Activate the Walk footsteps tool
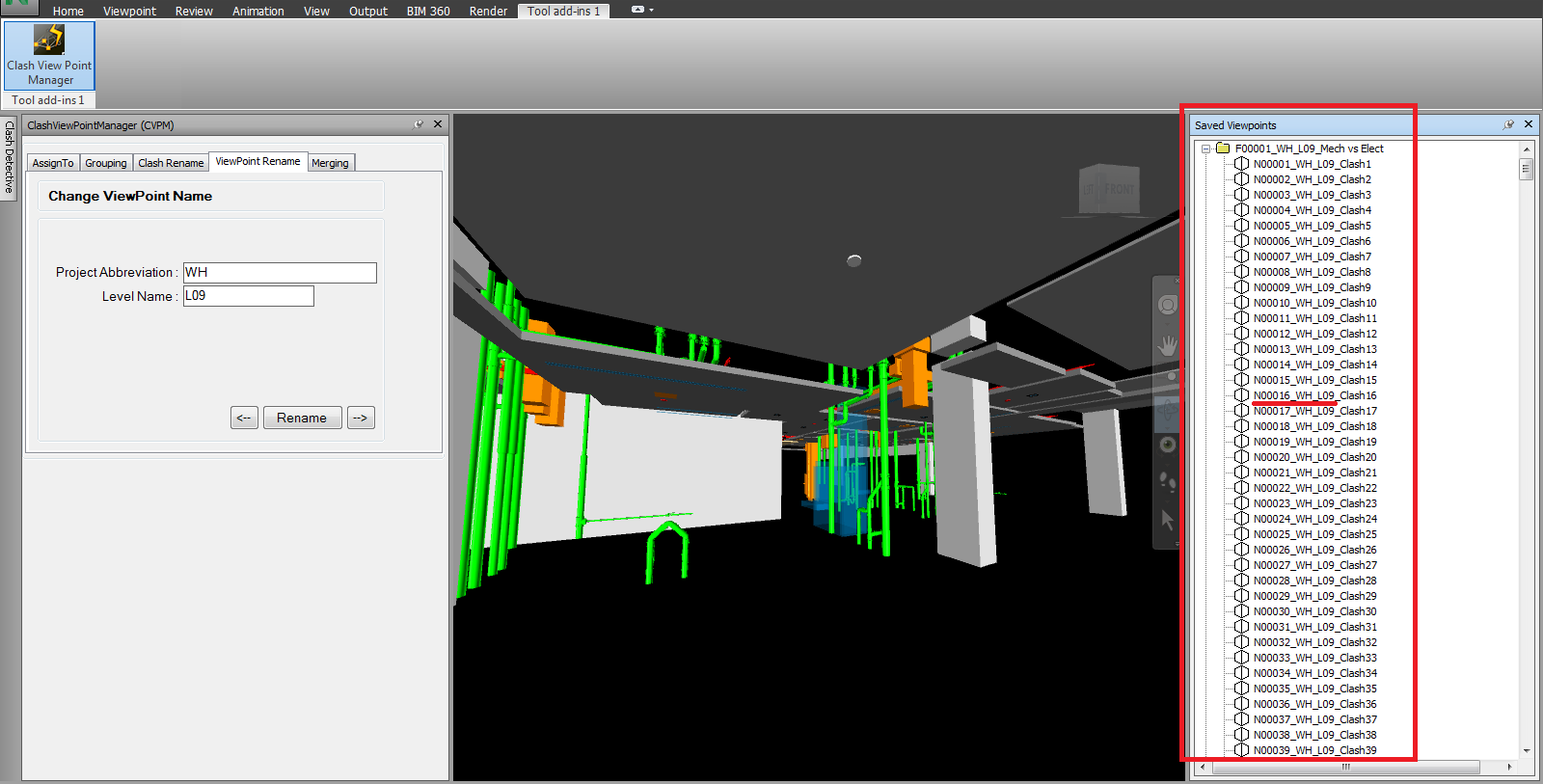Image resolution: width=1543 pixels, height=784 pixels. click(x=1167, y=481)
